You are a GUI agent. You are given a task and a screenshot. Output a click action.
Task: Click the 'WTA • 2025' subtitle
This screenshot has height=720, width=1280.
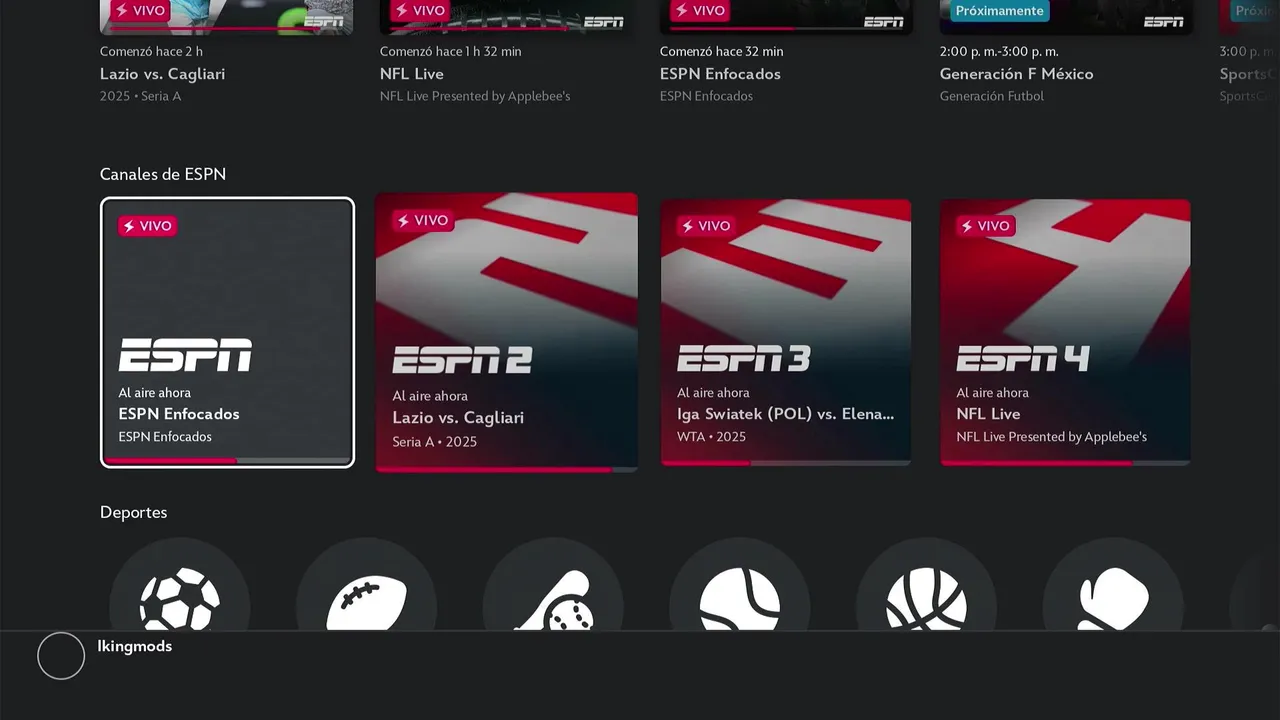pos(711,437)
